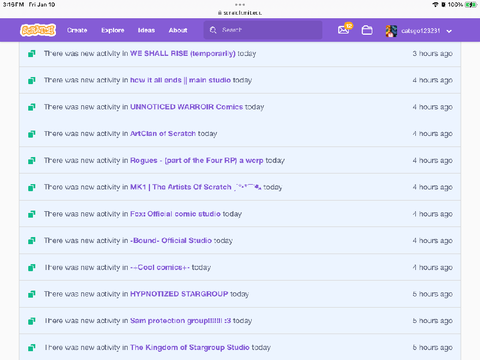Click studio icon beside WE SHALL RISE
This screenshot has height=360, width=480.
point(32,53)
